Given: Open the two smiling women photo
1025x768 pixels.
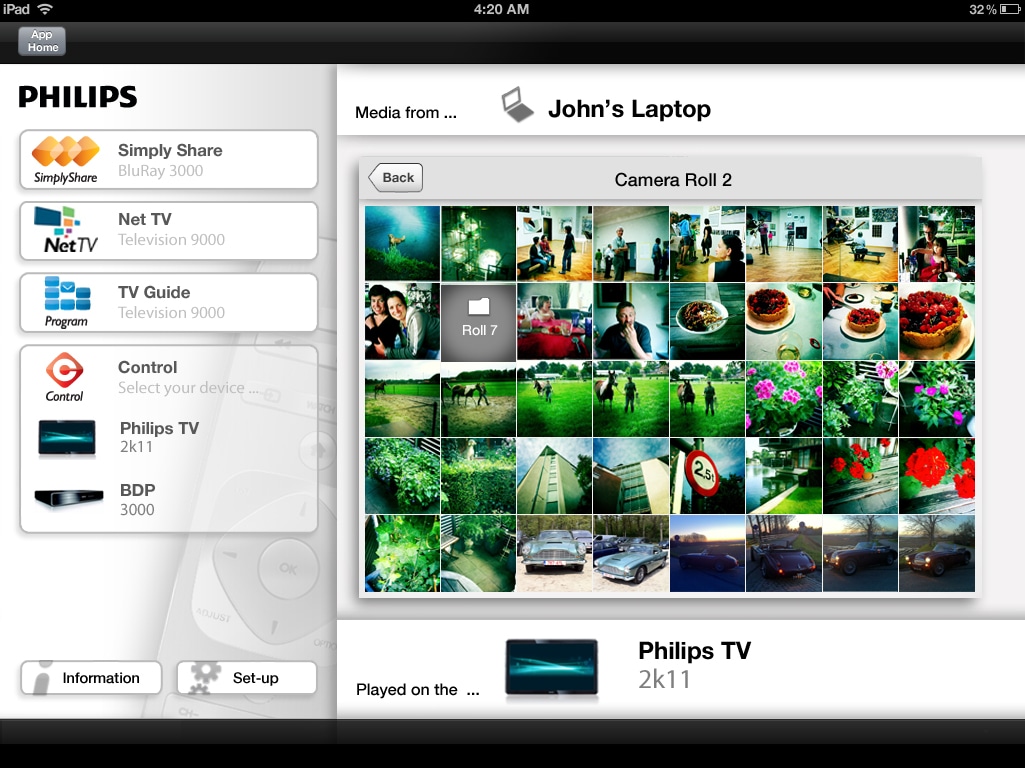Looking at the screenshot, I should [402, 322].
